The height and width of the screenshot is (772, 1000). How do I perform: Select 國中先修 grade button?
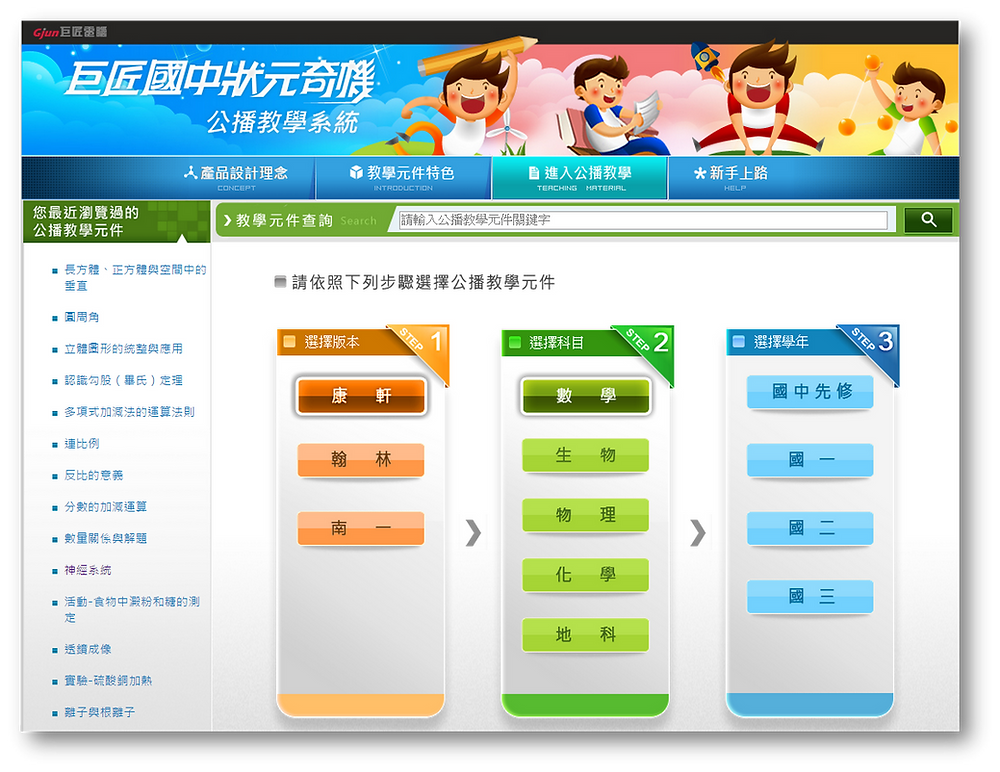[810, 392]
